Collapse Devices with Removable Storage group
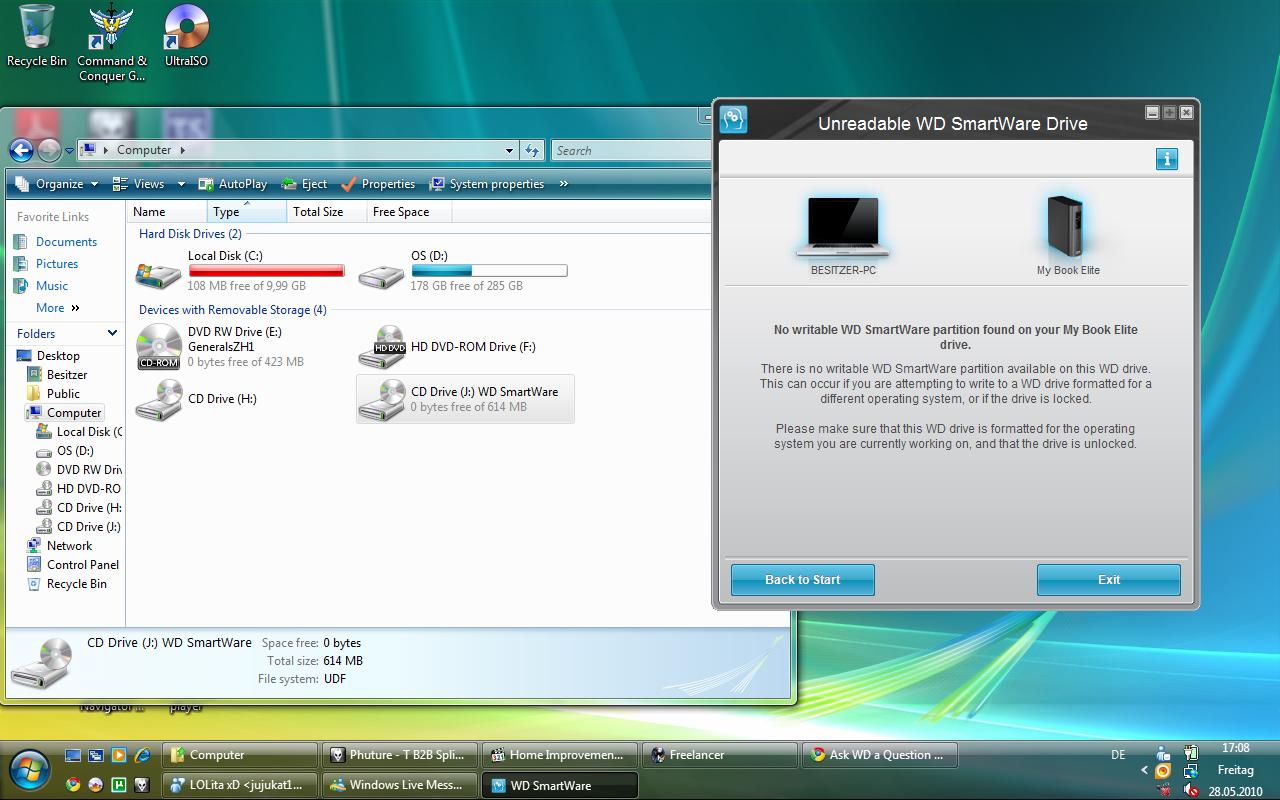The height and width of the screenshot is (800, 1280). point(232,310)
